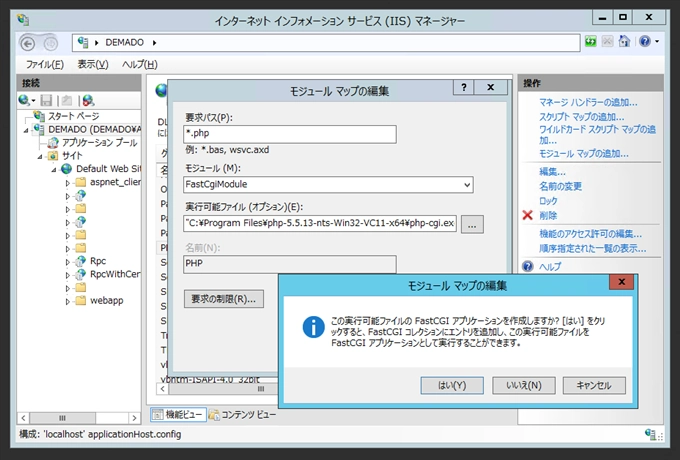Click the 要求パス input field
Screen dimensions: 680x460
[290, 134]
